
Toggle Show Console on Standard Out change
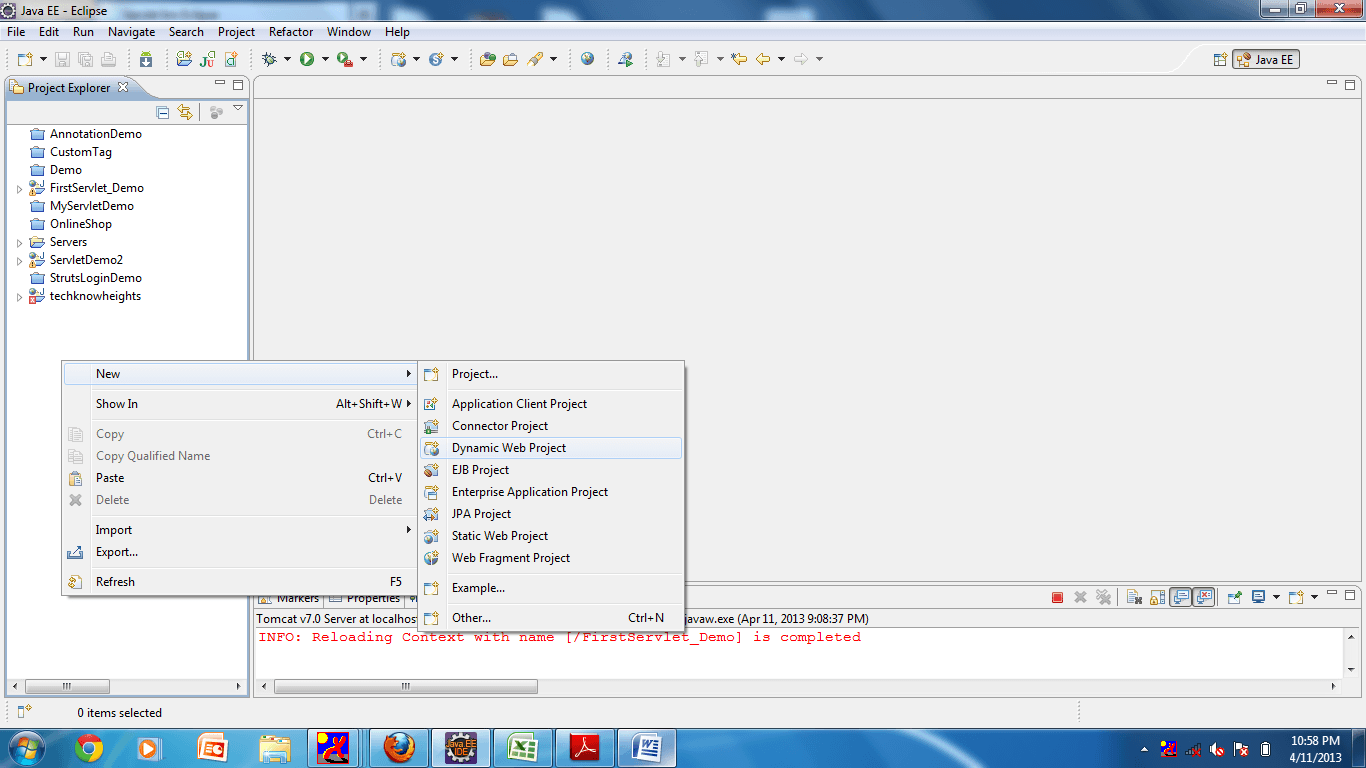point(1181,597)
